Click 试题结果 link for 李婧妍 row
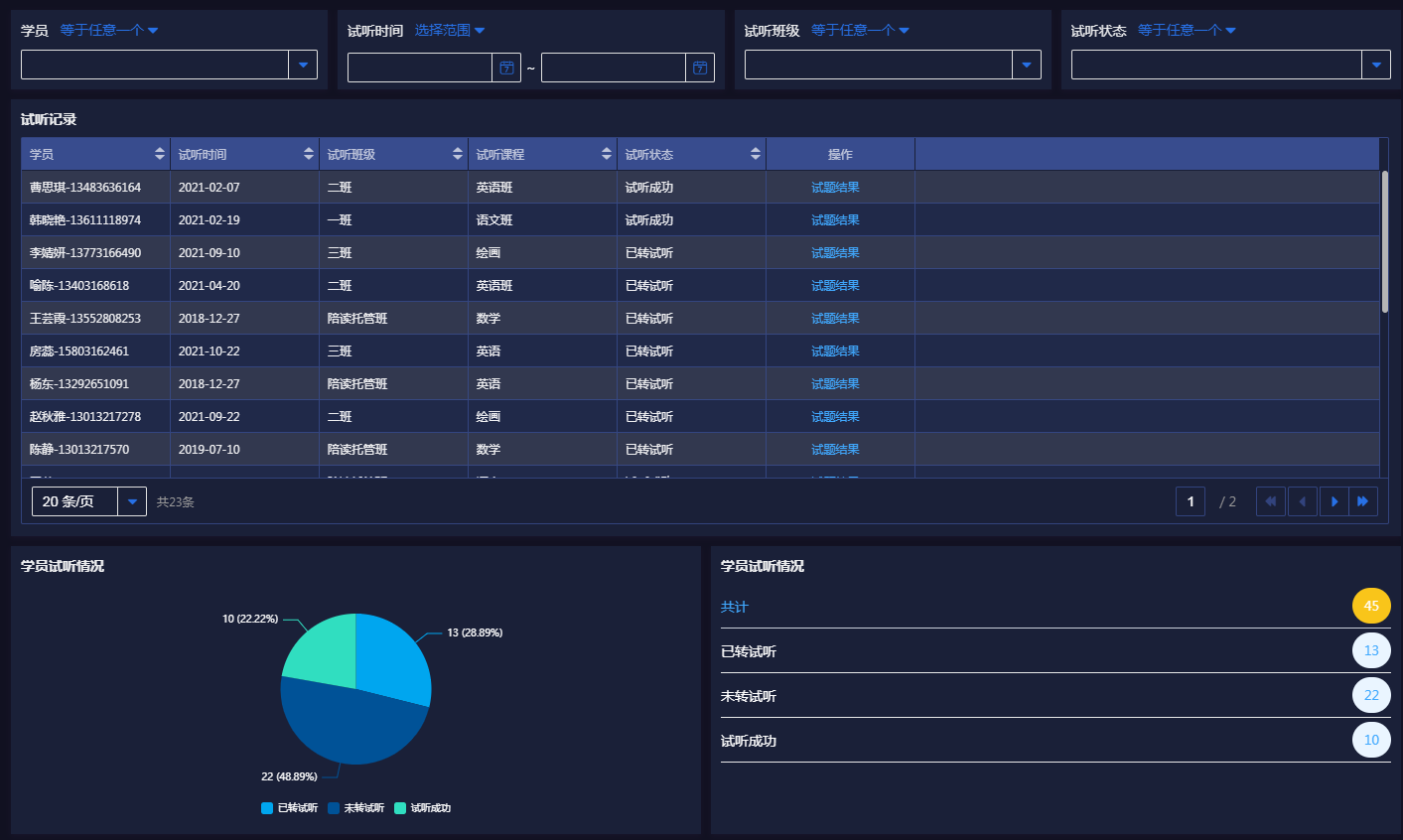Image resolution: width=1403 pixels, height=840 pixels. (835, 253)
